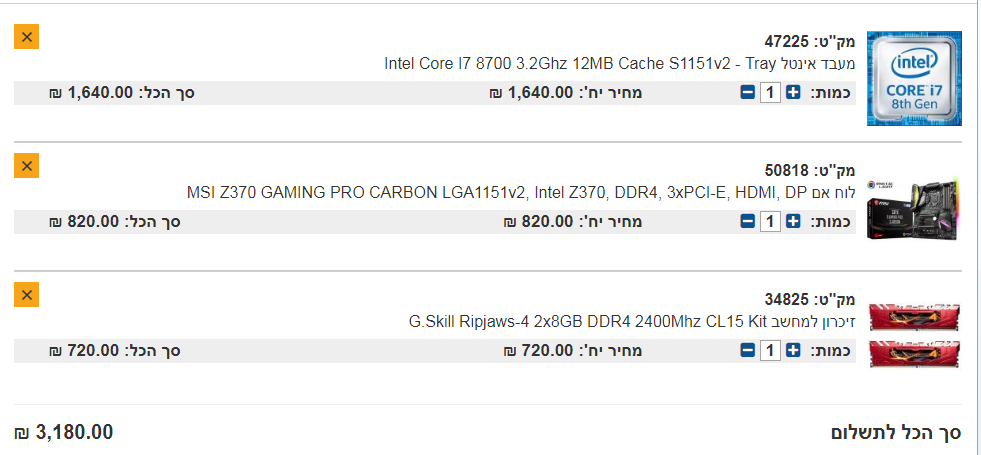Decrease quantity of G.Skill Ripjaws memory

tap(747, 351)
